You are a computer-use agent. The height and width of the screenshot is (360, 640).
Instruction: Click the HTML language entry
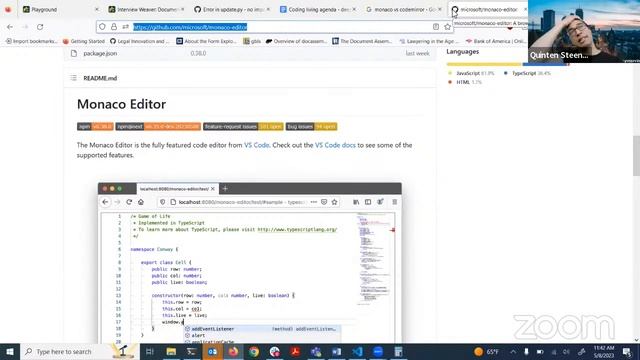coord(465,82)
